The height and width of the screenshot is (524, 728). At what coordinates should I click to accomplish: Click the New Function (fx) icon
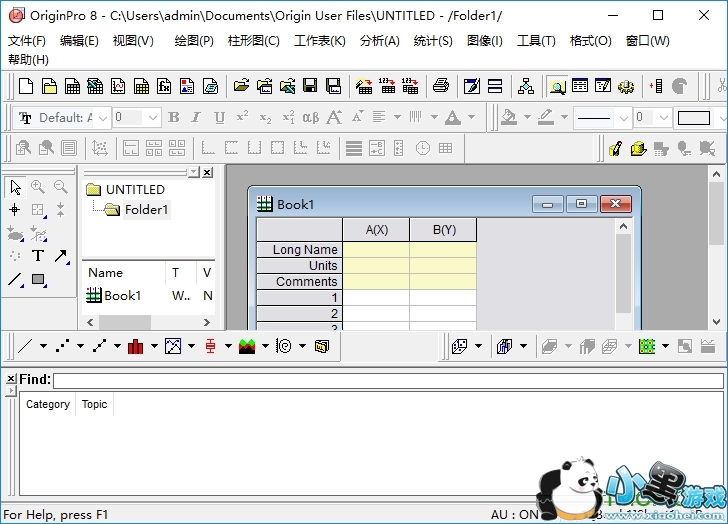[x=164, y=86]
